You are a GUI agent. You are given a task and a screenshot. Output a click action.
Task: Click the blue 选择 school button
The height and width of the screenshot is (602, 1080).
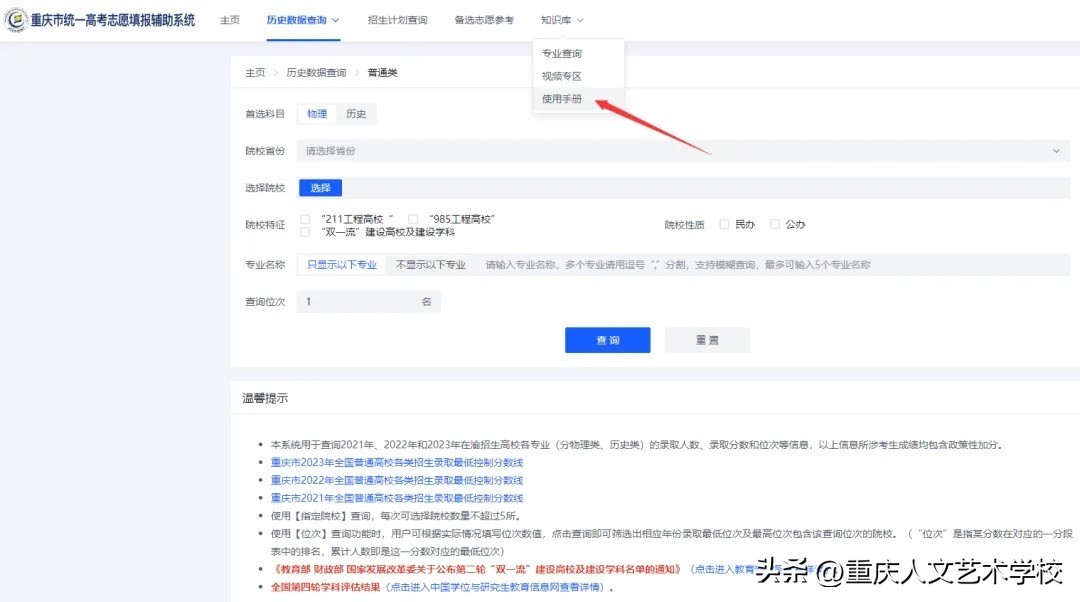(320, 188)
